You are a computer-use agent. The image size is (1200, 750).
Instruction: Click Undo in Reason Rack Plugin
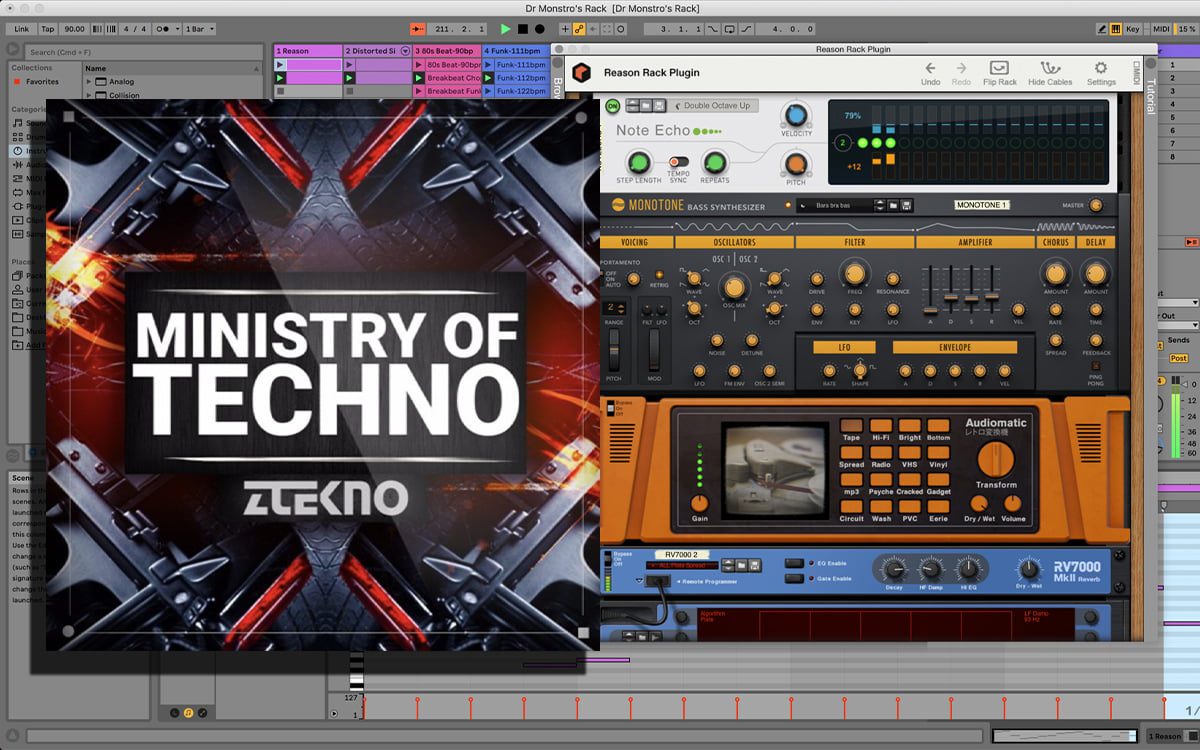coord(930,73)
